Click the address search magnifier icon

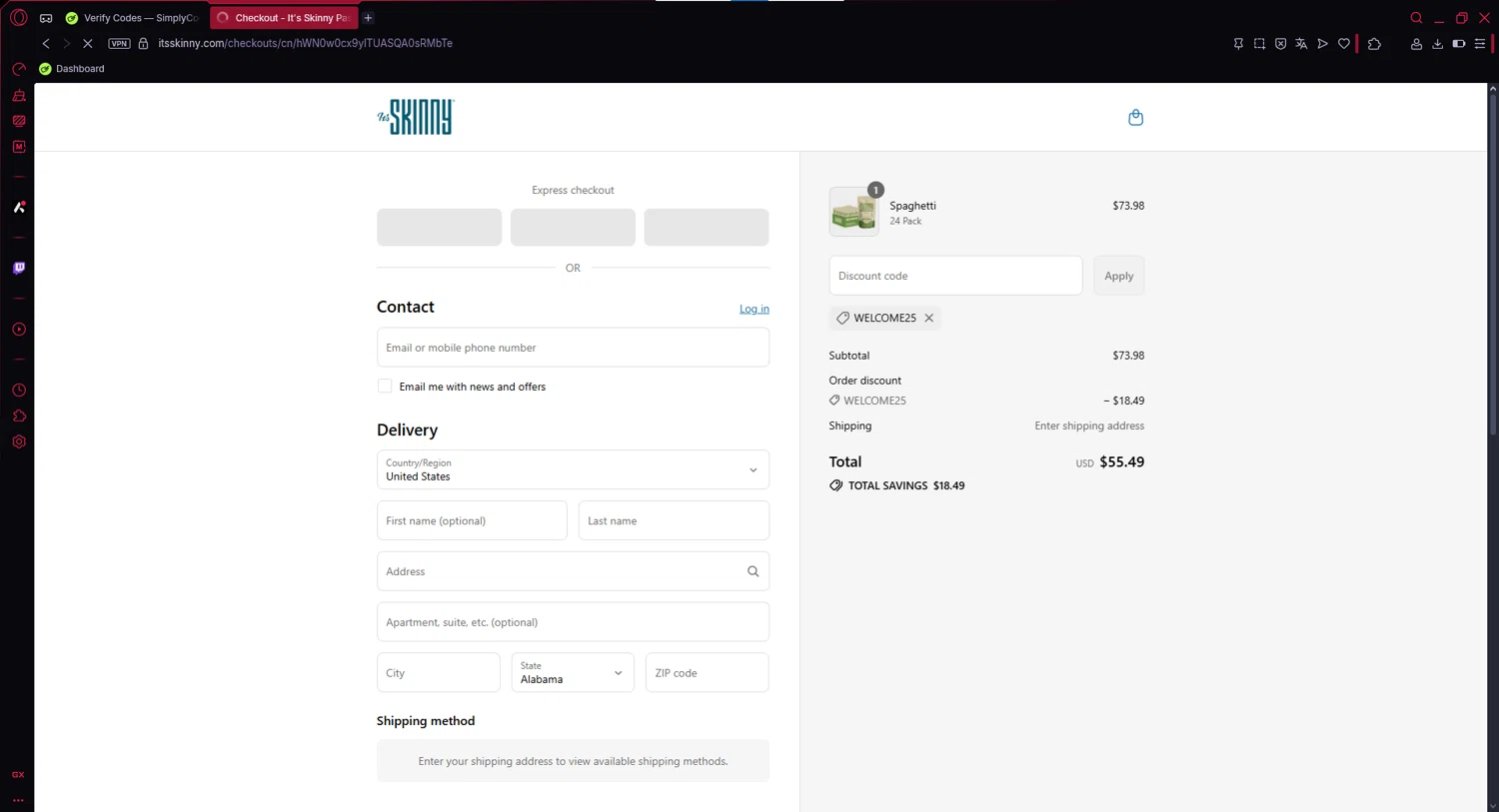(x=753, y=571)
